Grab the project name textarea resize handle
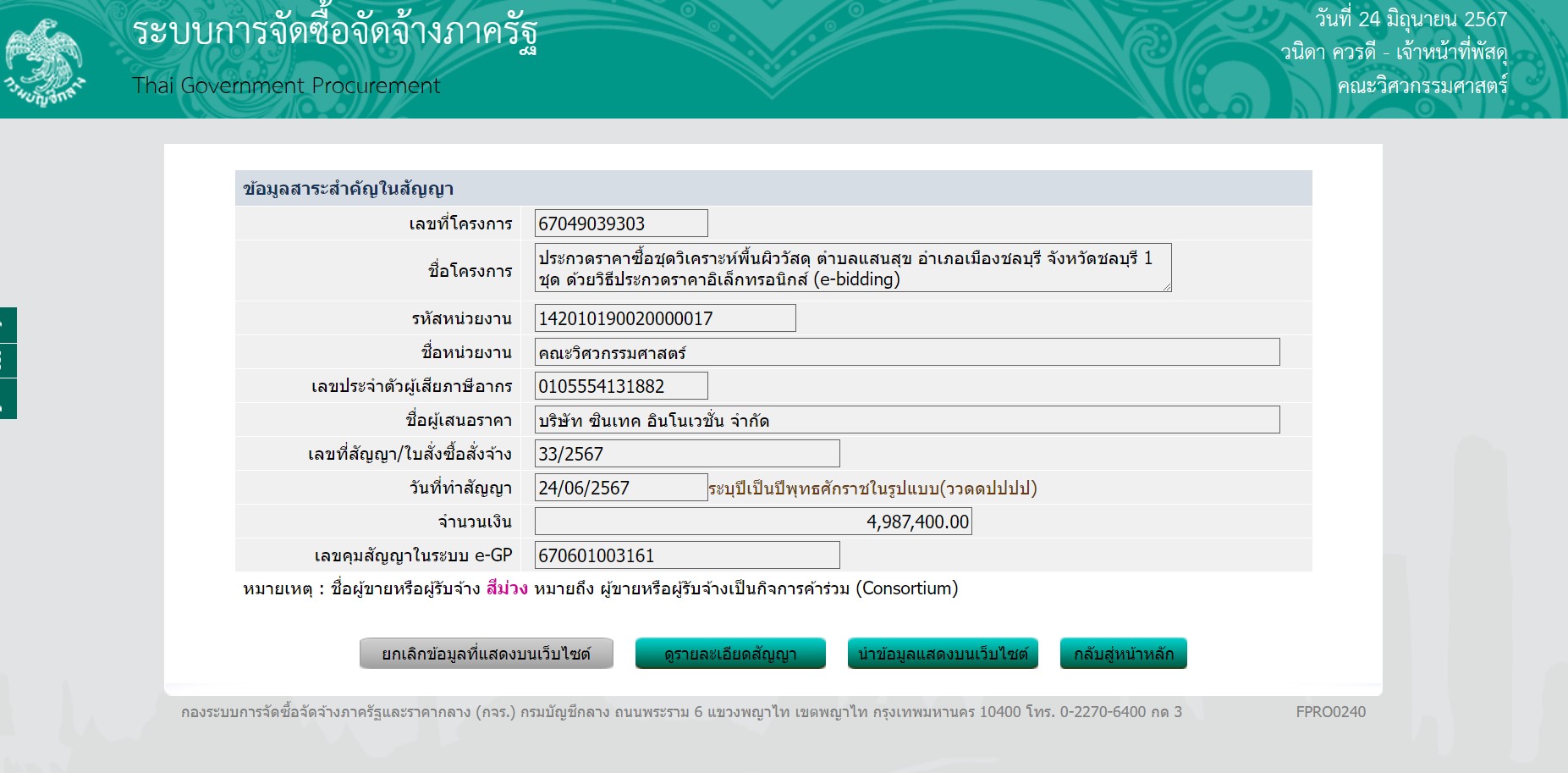Viewport: 1568px width, 773px height. tap(1167, 287)
